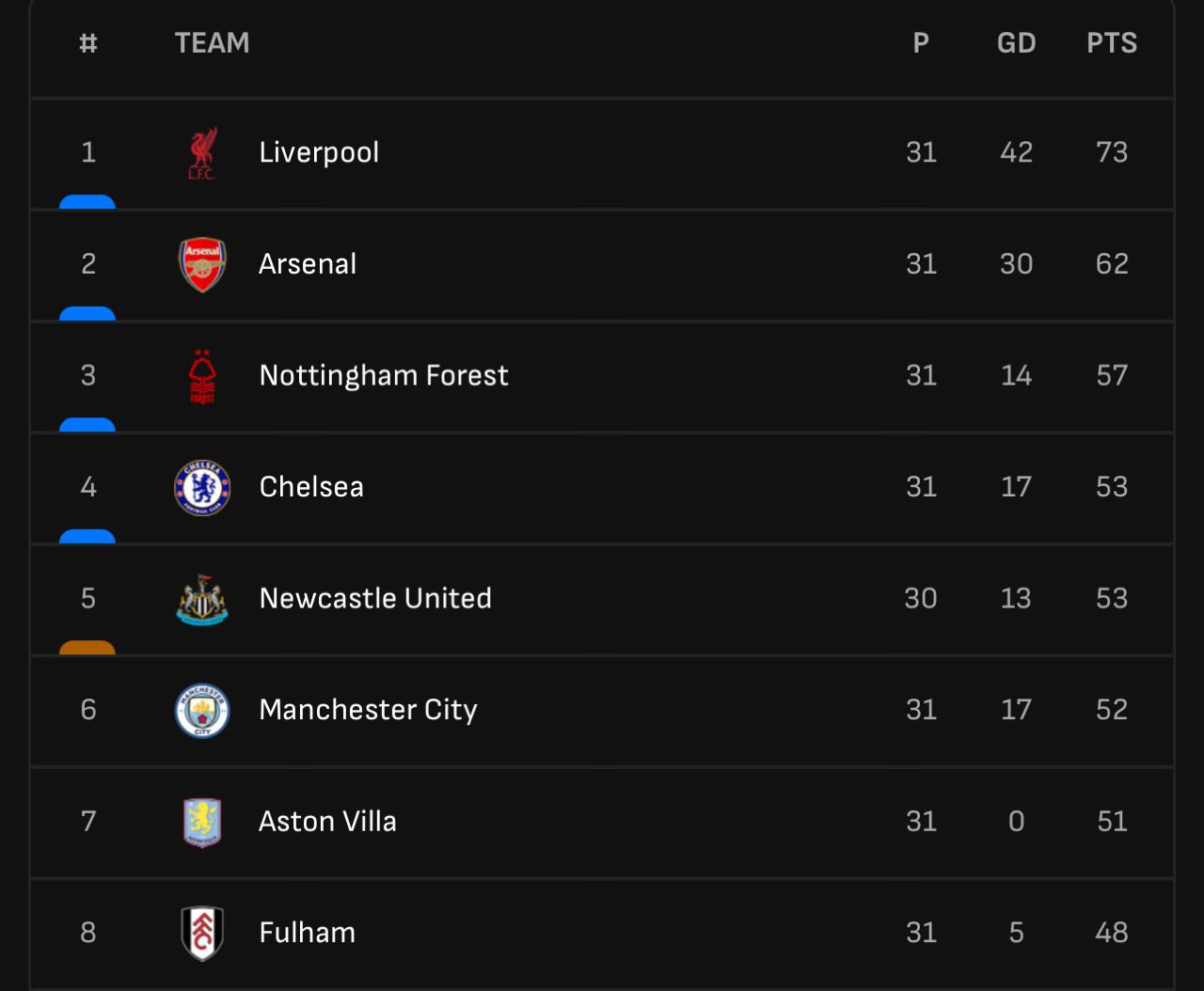Image resolution: width=1204 pixels, height=991 pixels.
Task: Sort table by PTS column header
Action: (x=1112, y=43)
